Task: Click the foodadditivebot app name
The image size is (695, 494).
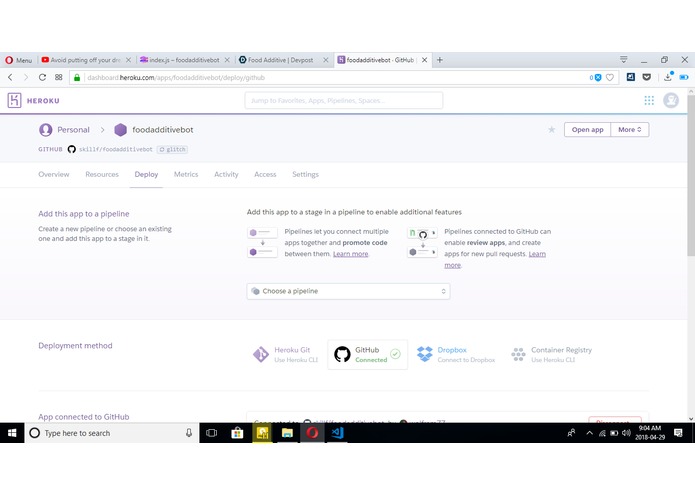Action: pyautogui.click(x=162, y=130)
